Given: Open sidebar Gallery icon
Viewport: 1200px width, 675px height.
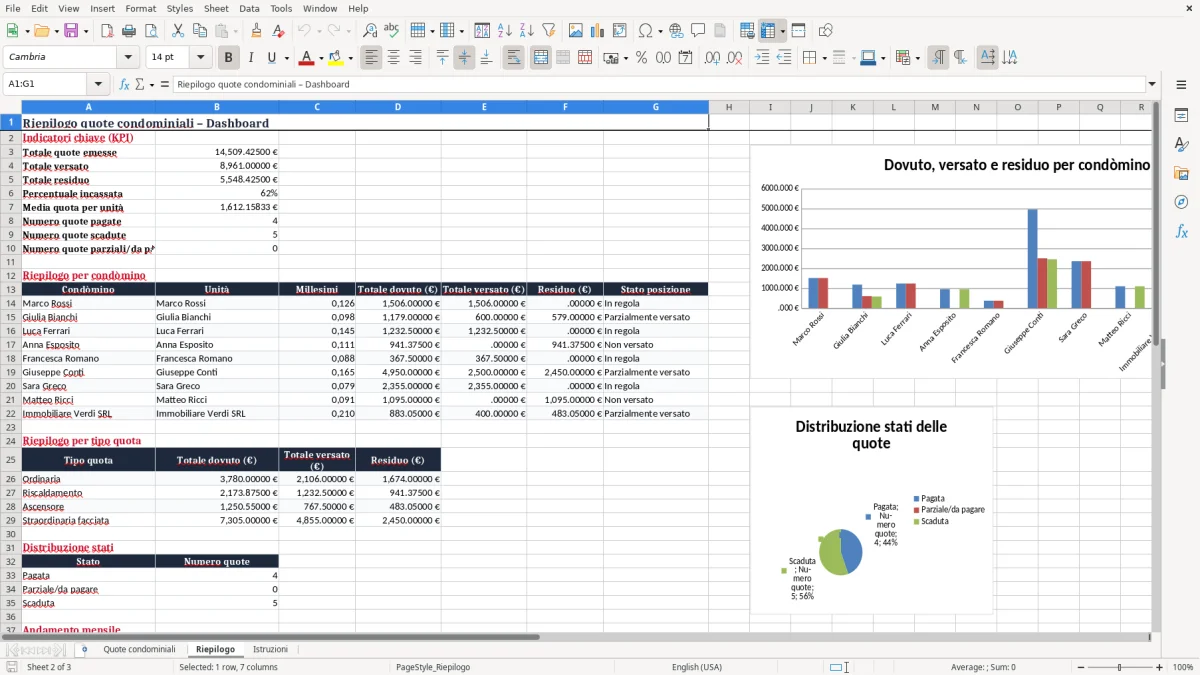Looking at the screenshot, I should pos(1181,173).
